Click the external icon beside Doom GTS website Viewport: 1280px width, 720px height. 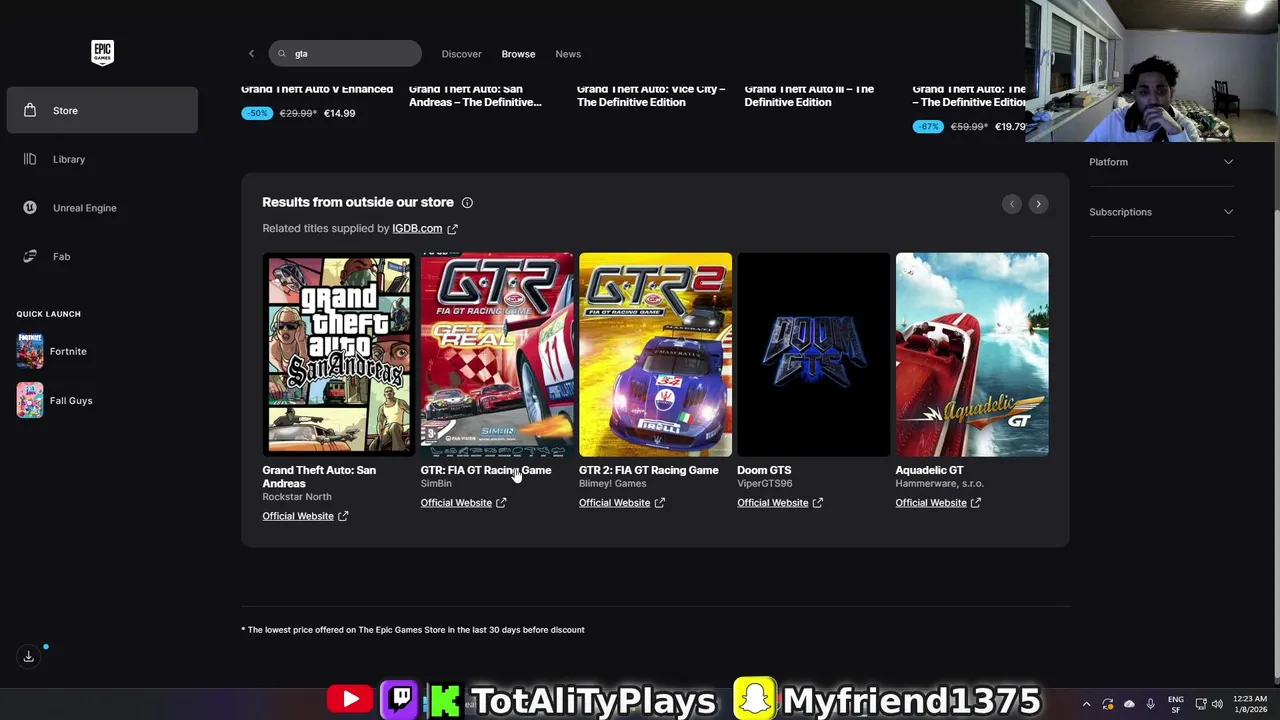(818, 503)
